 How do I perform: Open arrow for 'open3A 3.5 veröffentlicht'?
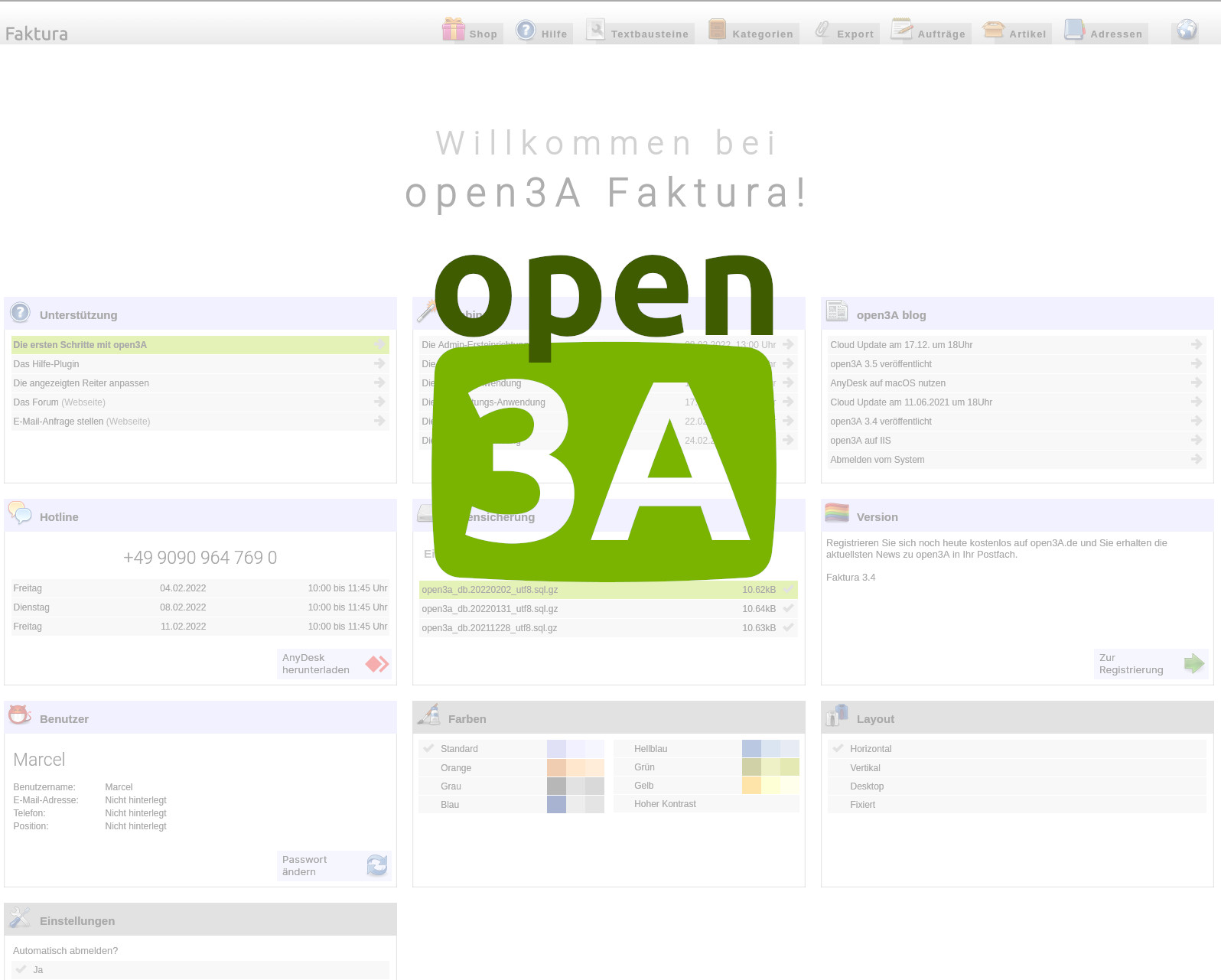1197,363
